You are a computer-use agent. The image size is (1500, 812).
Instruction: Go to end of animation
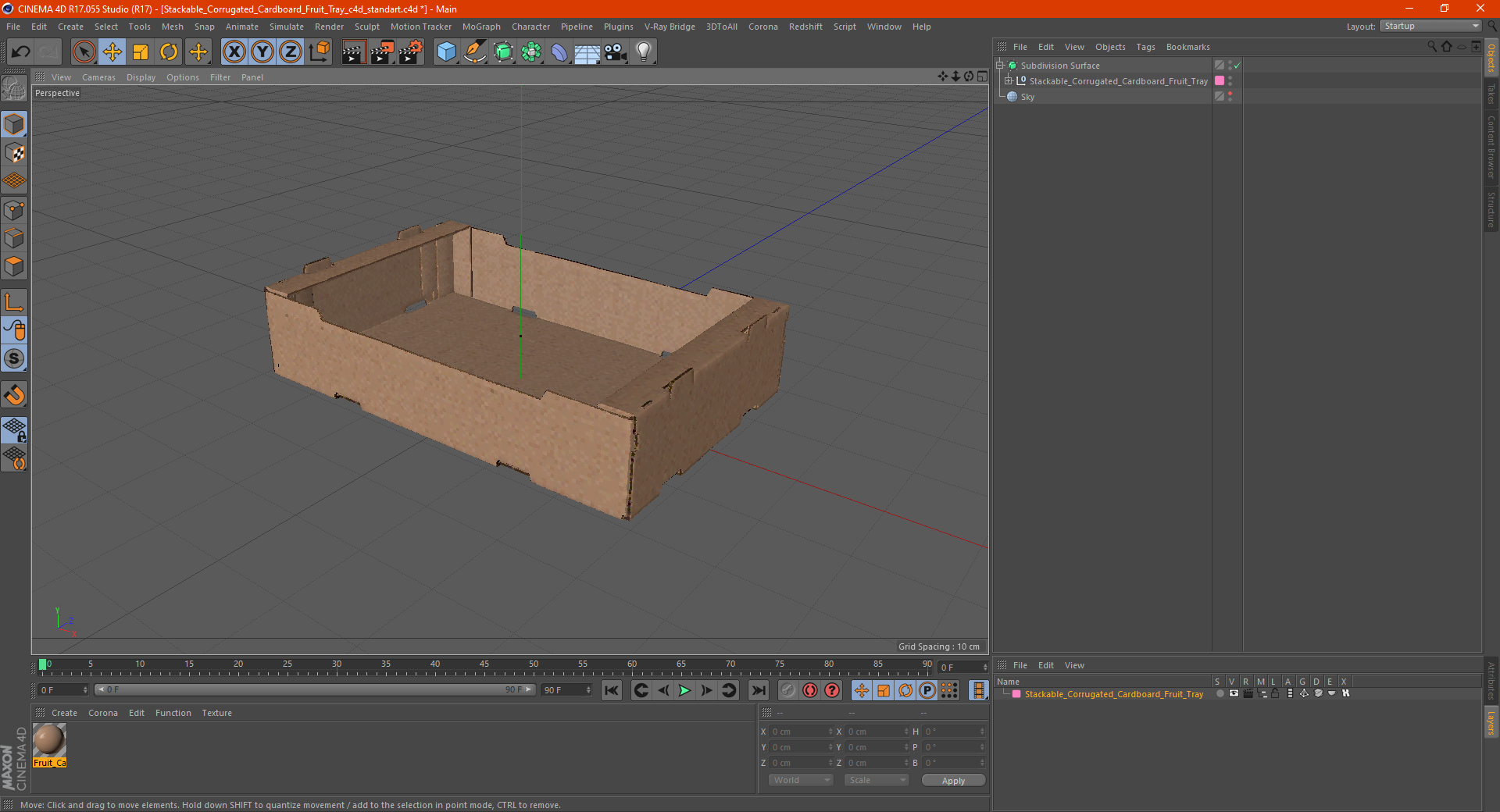(758, 690)
